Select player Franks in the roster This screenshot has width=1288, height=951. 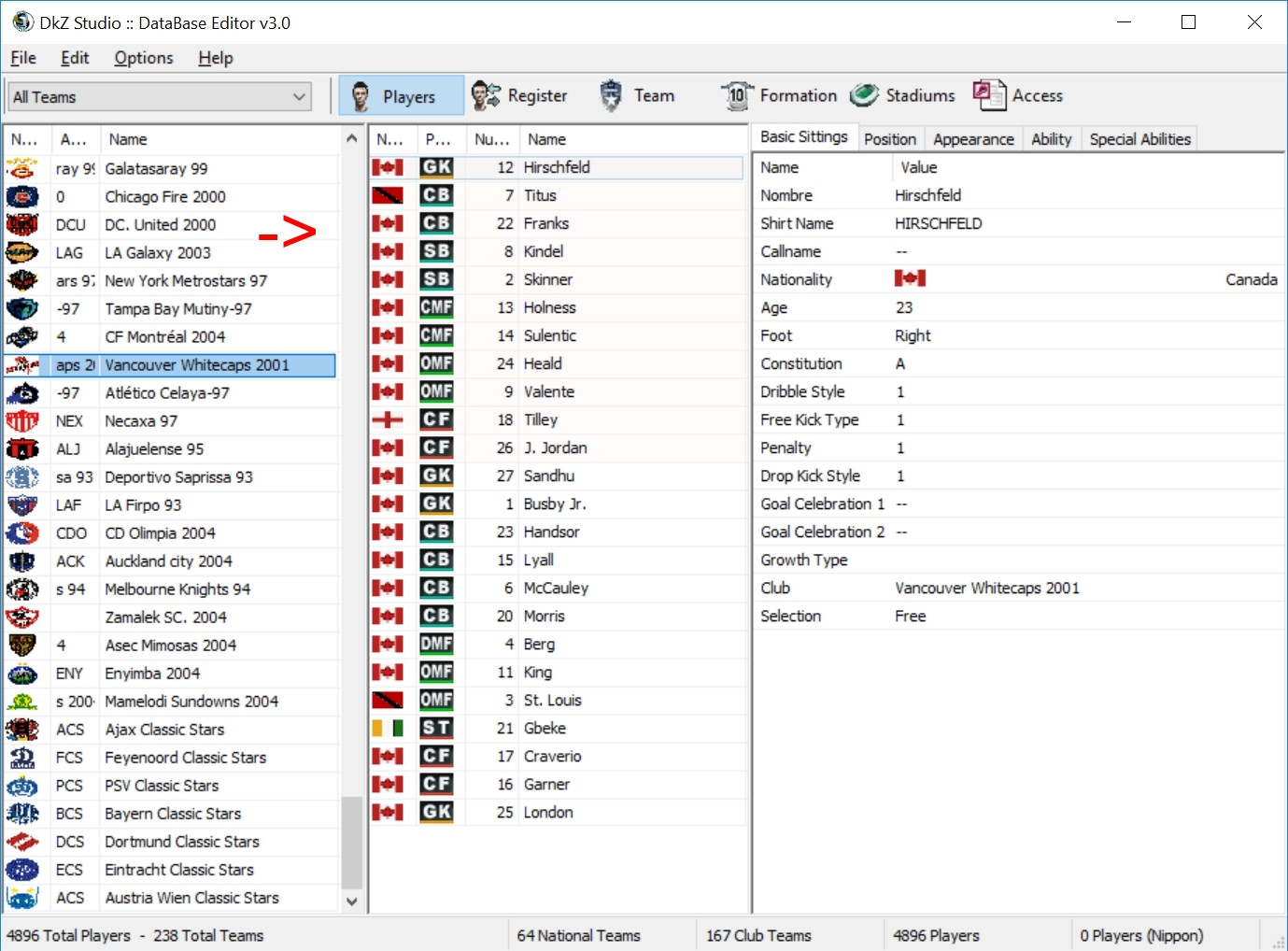pos(558,223)
